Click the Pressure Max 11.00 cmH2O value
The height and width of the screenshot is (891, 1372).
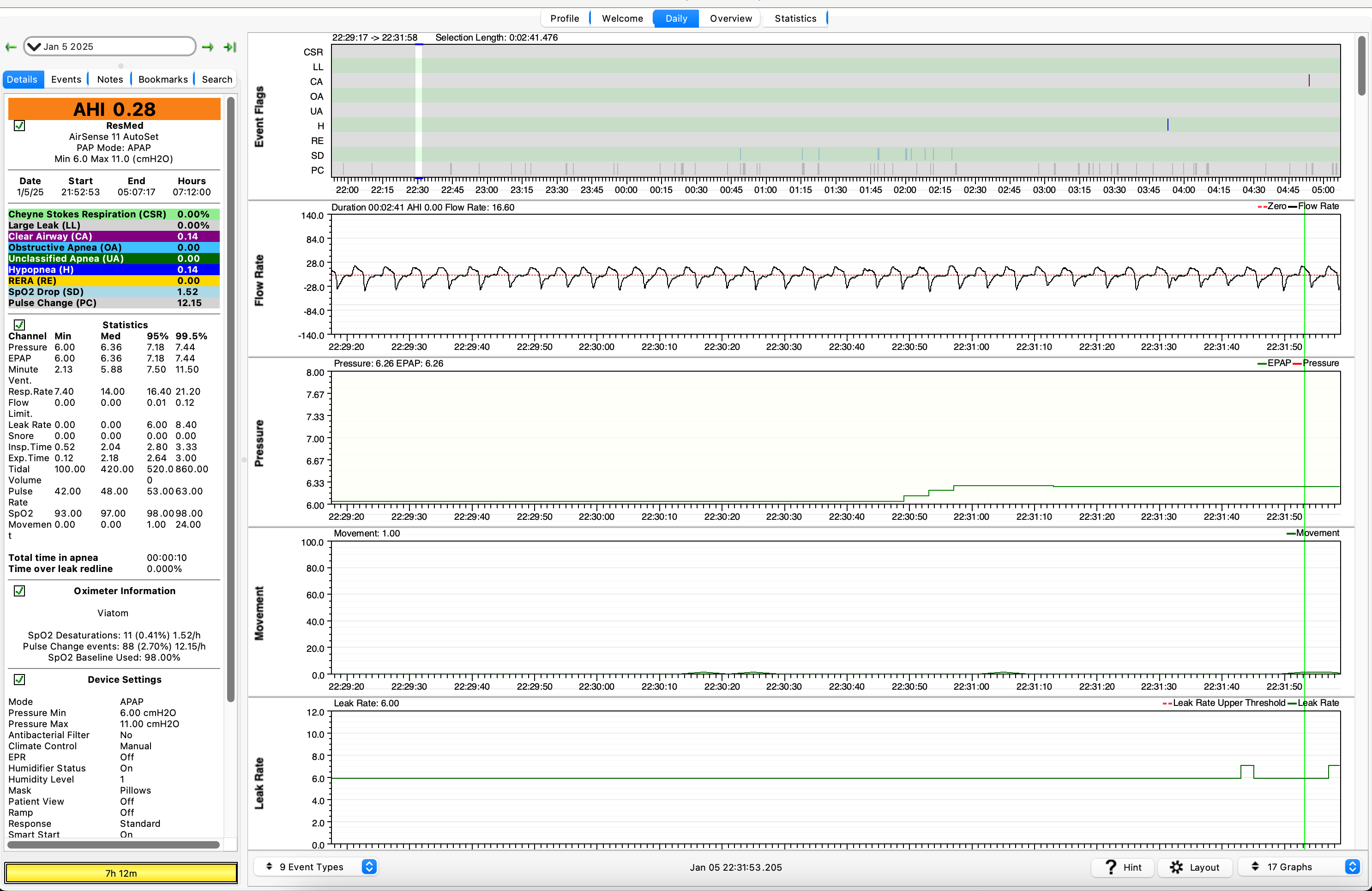click(149, 724)
